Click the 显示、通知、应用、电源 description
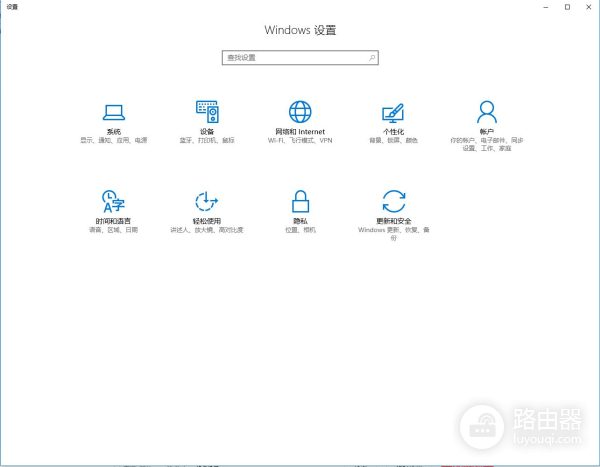Viewport: 600px width, 467px height. [114, 140]
